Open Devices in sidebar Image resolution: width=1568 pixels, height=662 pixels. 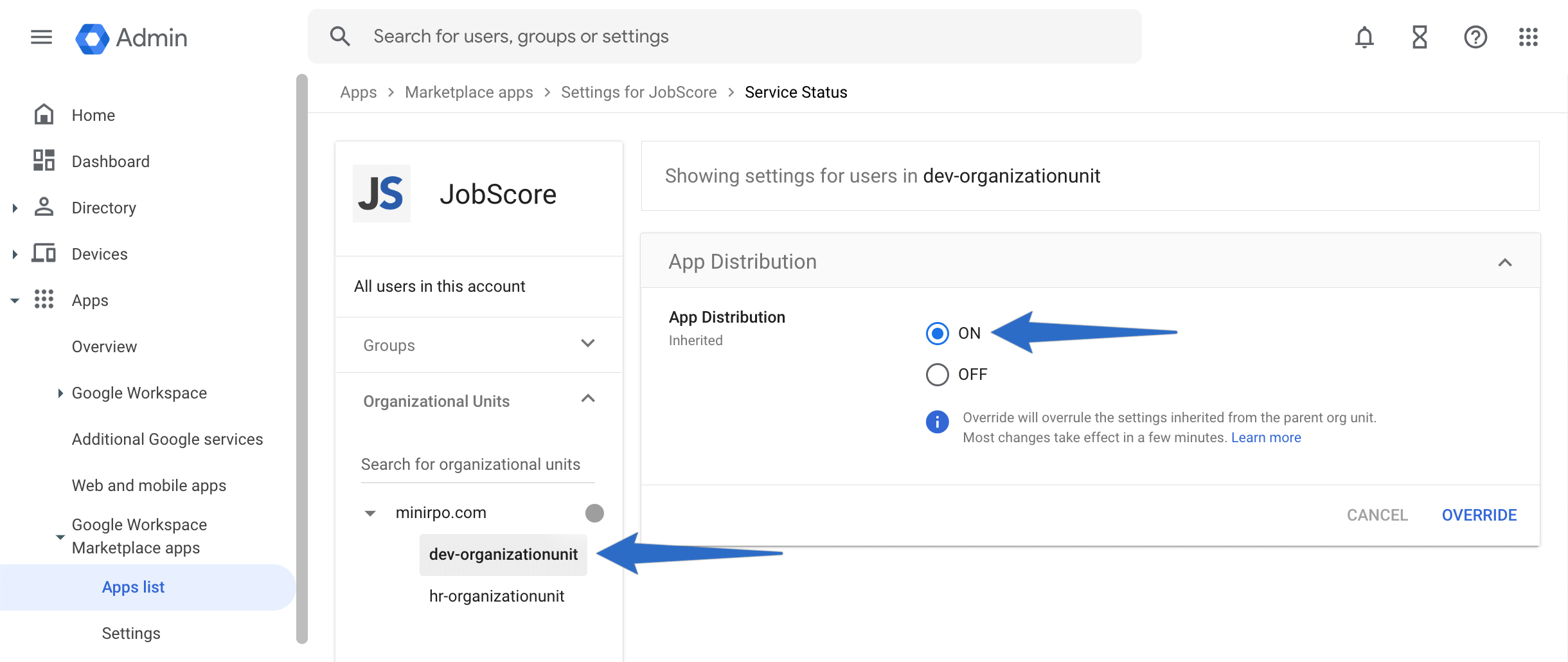tap(100, 254)
